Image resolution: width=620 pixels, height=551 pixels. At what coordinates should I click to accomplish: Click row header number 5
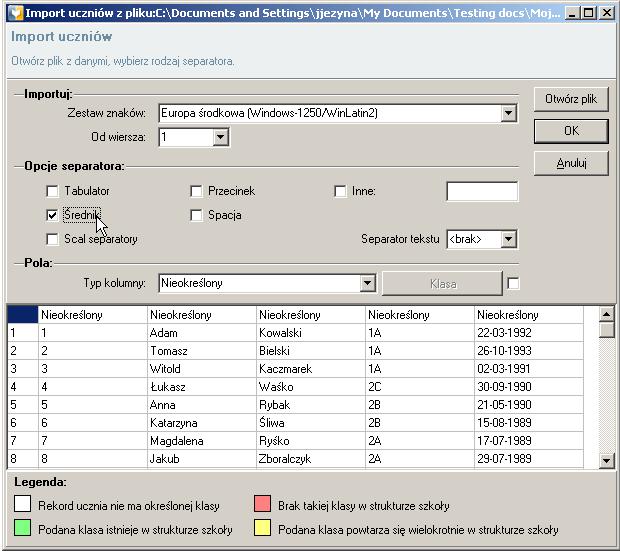23,405
